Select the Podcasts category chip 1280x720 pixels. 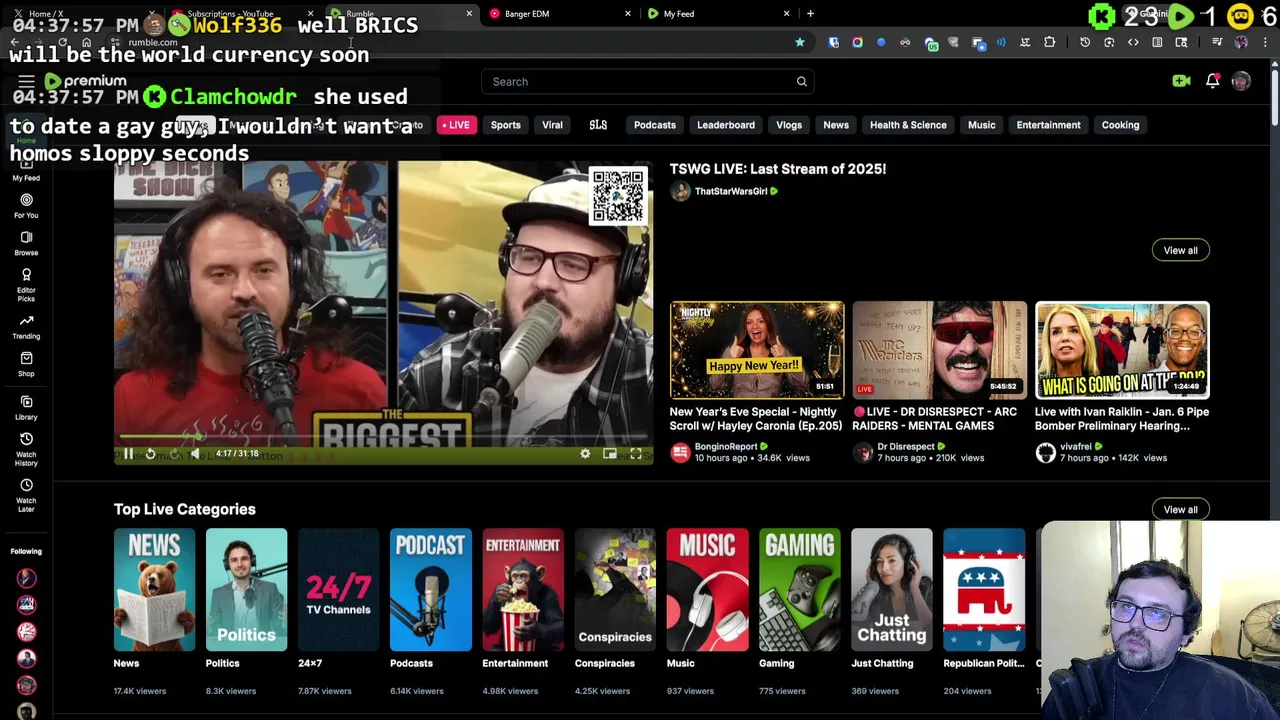655,125
